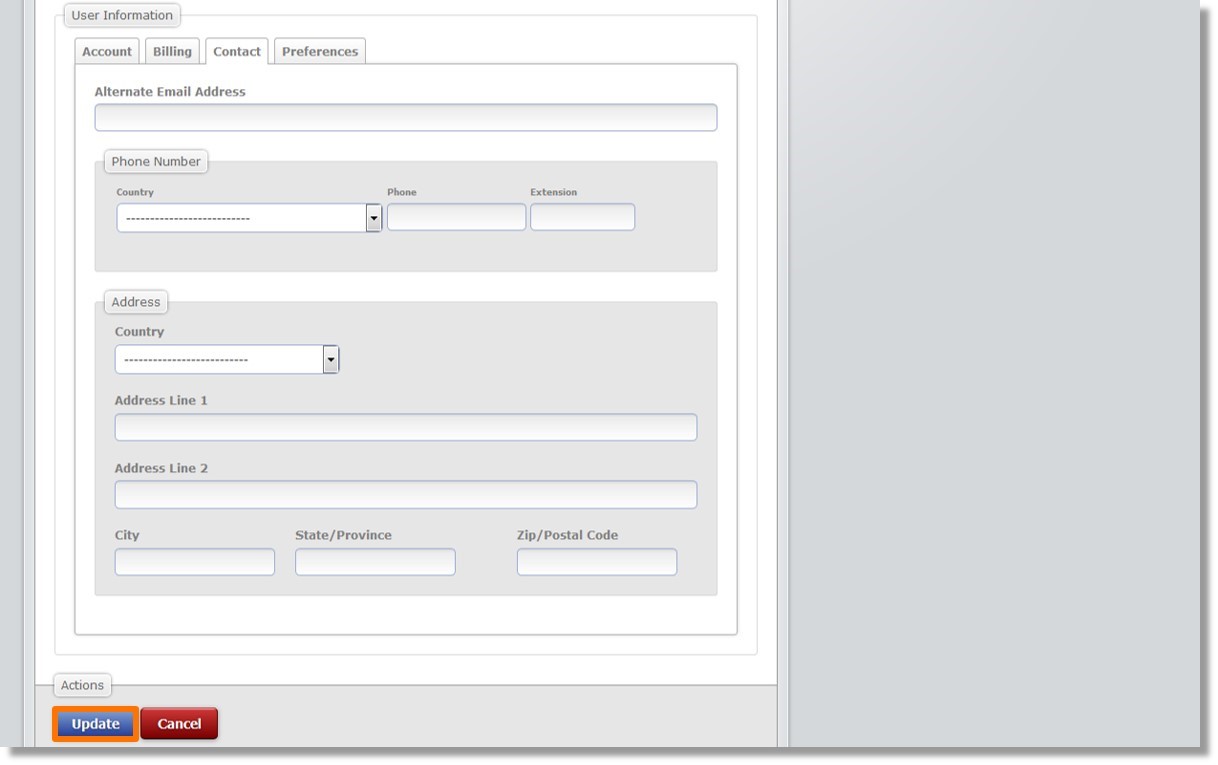This screenshot has height=765, width=1218.
Task: Click the User Information legend
Action: [122, 15]
